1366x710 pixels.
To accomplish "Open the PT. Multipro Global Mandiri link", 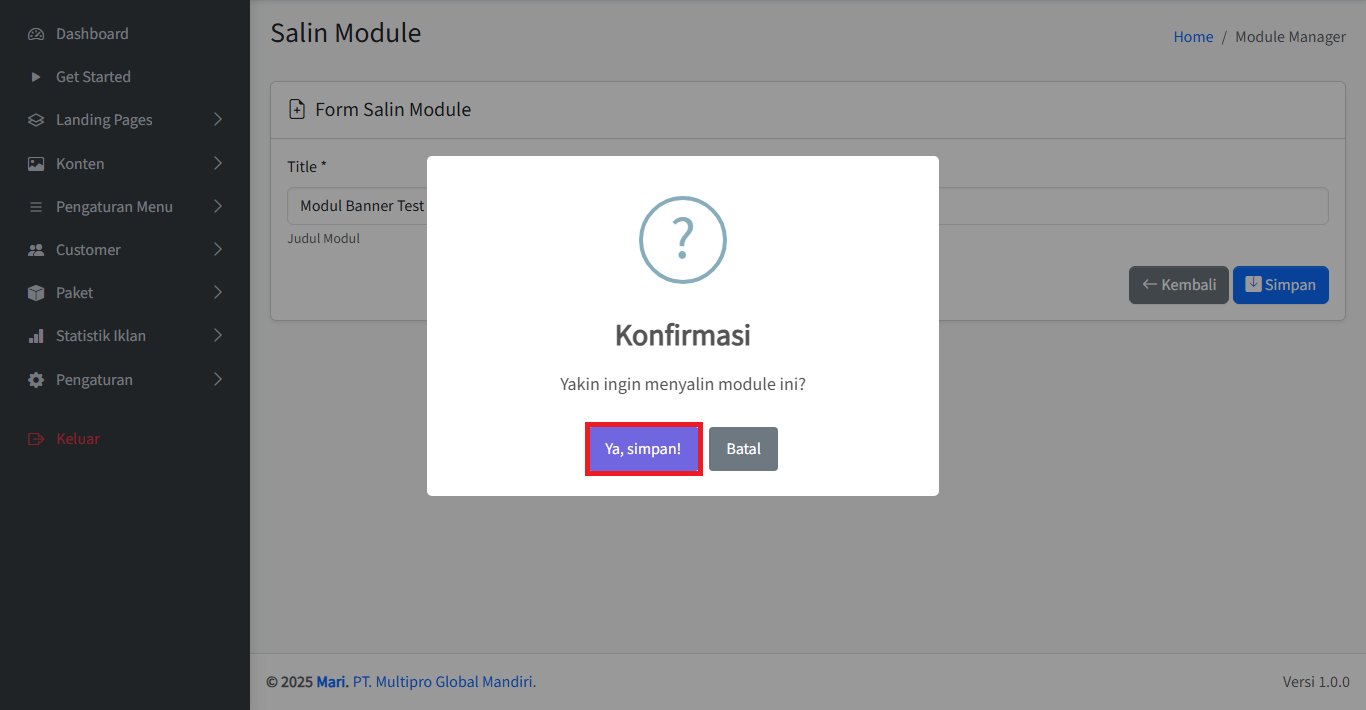I will (x=444, y=682).
